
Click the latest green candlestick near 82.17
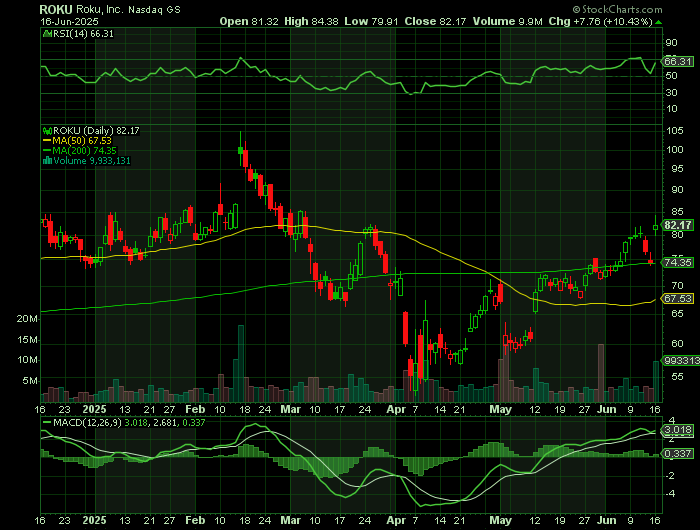pyautogui.click(x=655, y=226)
